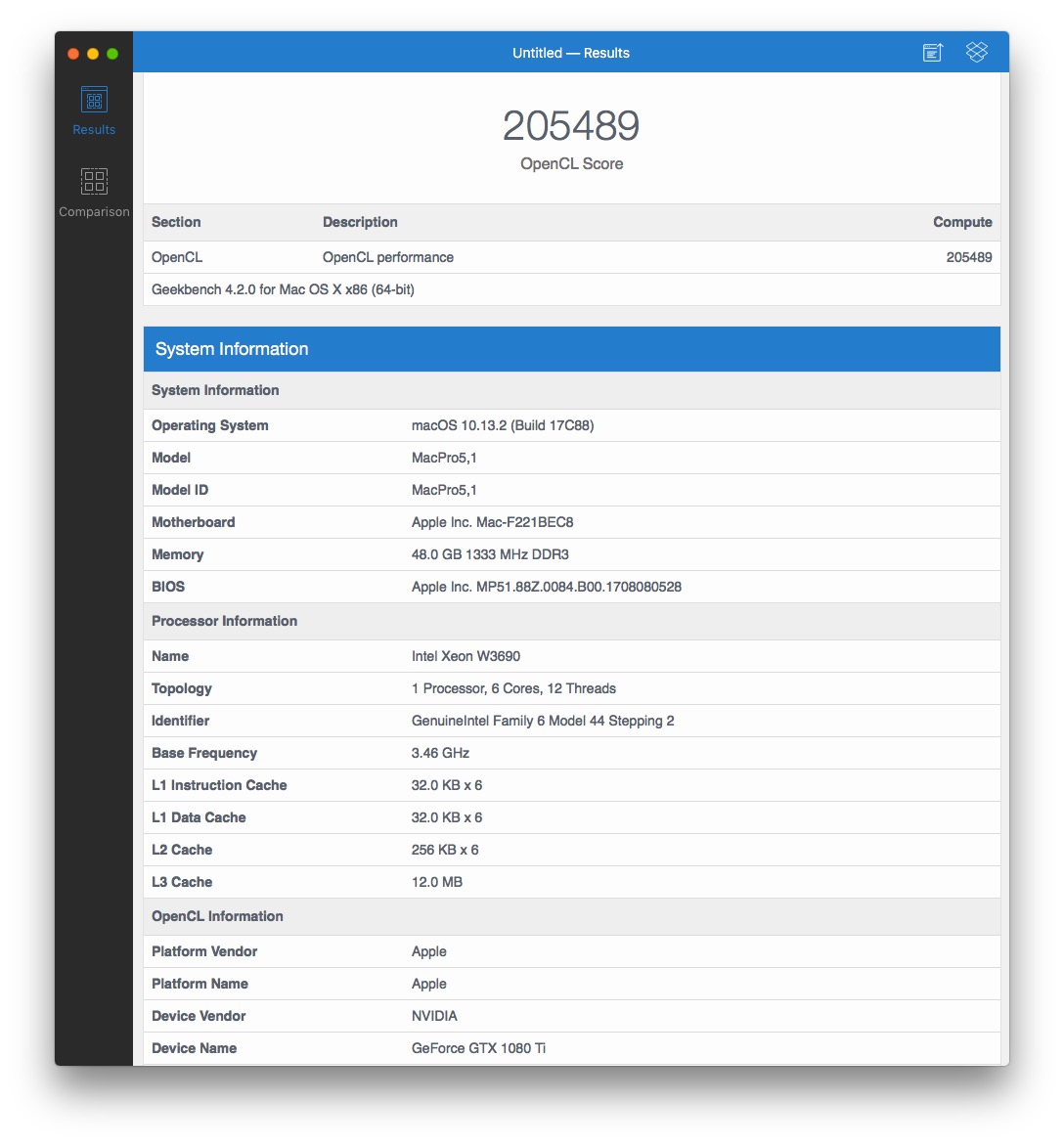
Task: Select the MacPro5,1 value in the Model row
Action: [x=444, y=458]
